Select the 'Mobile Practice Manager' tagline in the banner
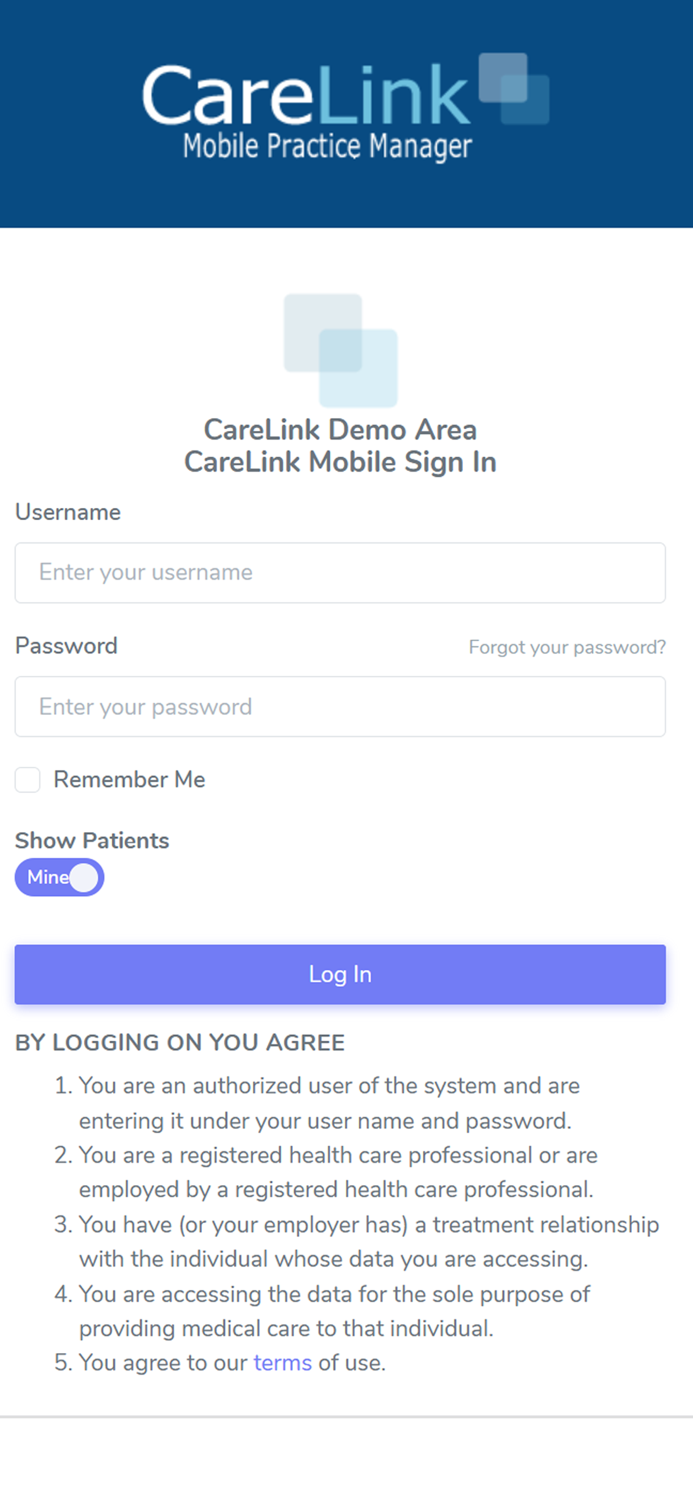 click(x=327, y=146)
